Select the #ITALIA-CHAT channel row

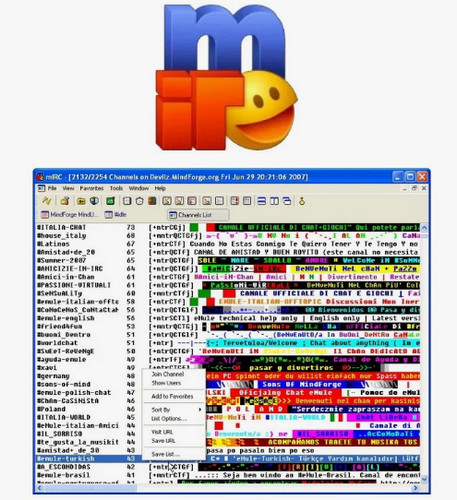tap(228, 227)
